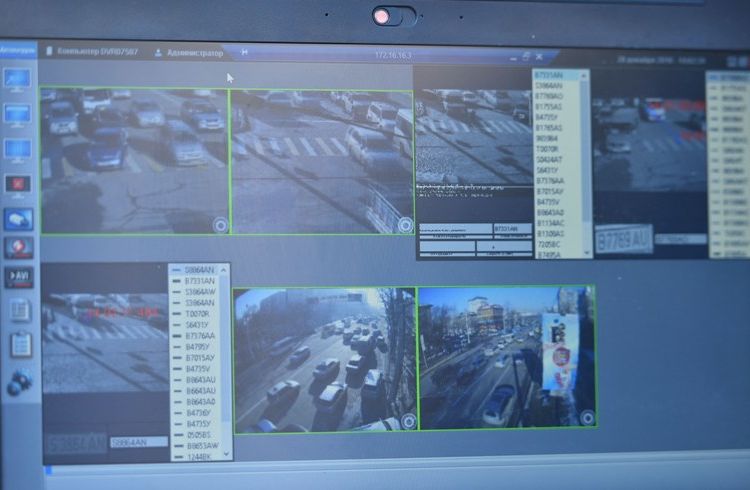Click circle icon on the parked-cars camera feed
The height and width of the screenshot is (490, 750).
tap(221, 225)
